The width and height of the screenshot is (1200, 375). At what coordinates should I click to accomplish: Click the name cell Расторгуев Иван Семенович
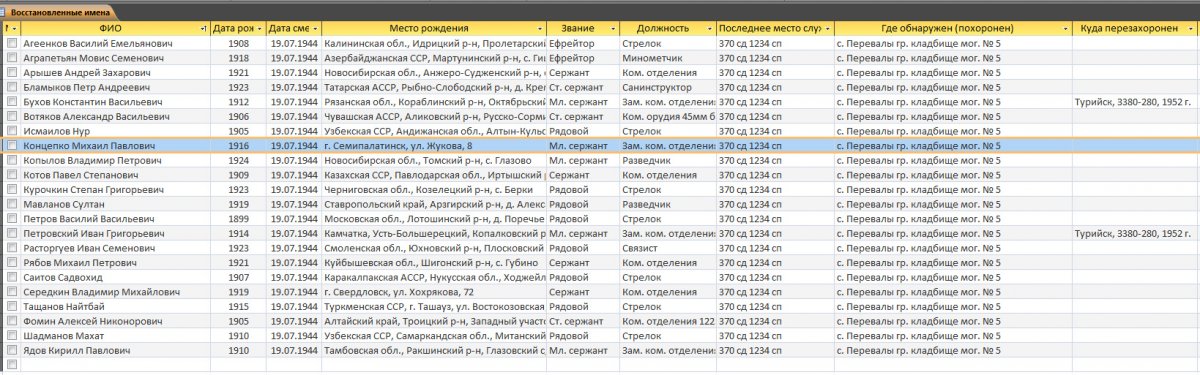116,247
